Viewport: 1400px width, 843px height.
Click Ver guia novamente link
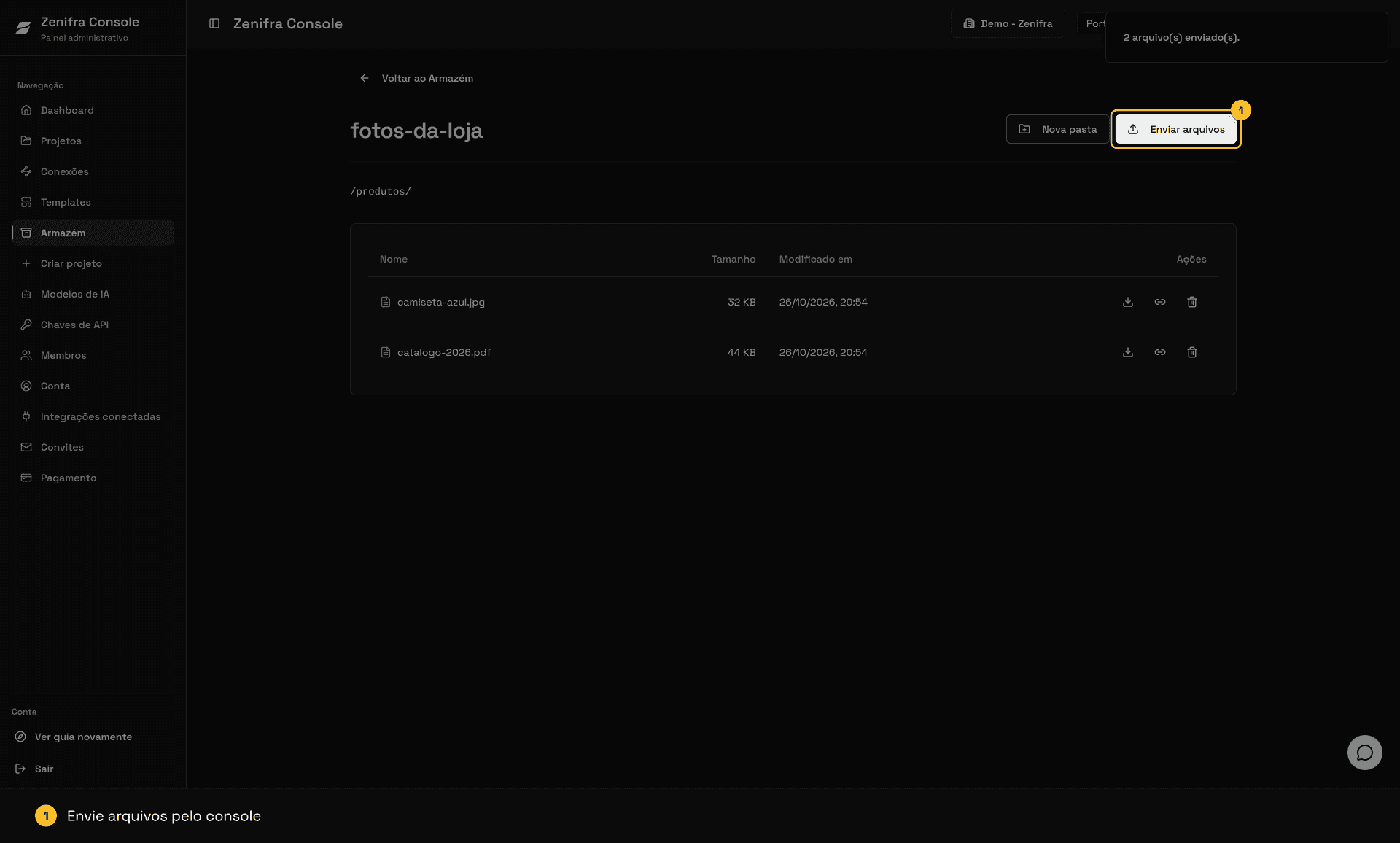(x=83, y=737)
